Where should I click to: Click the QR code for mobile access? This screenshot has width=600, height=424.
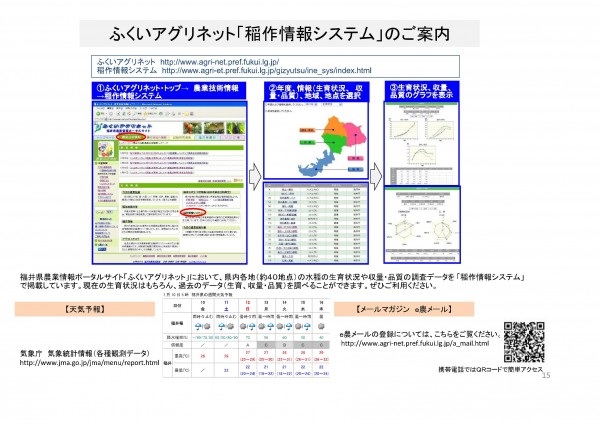click(x=524, y=342)
